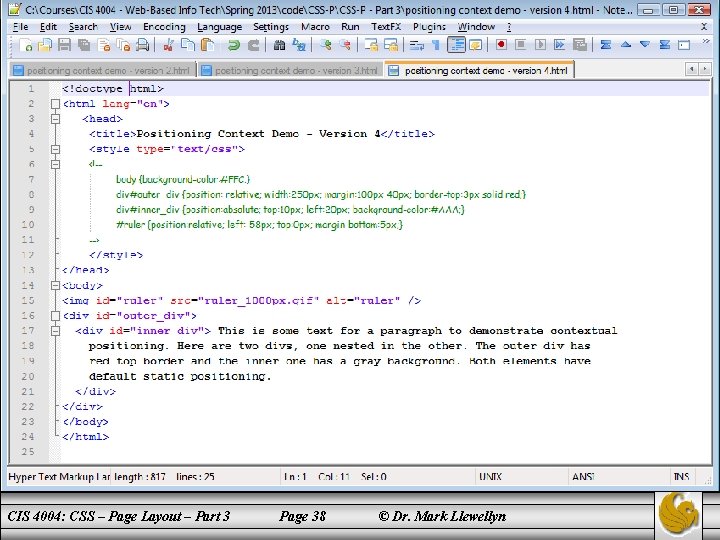
Task: Collapse outer_div fold on line 16
Action: coord(55,316)
